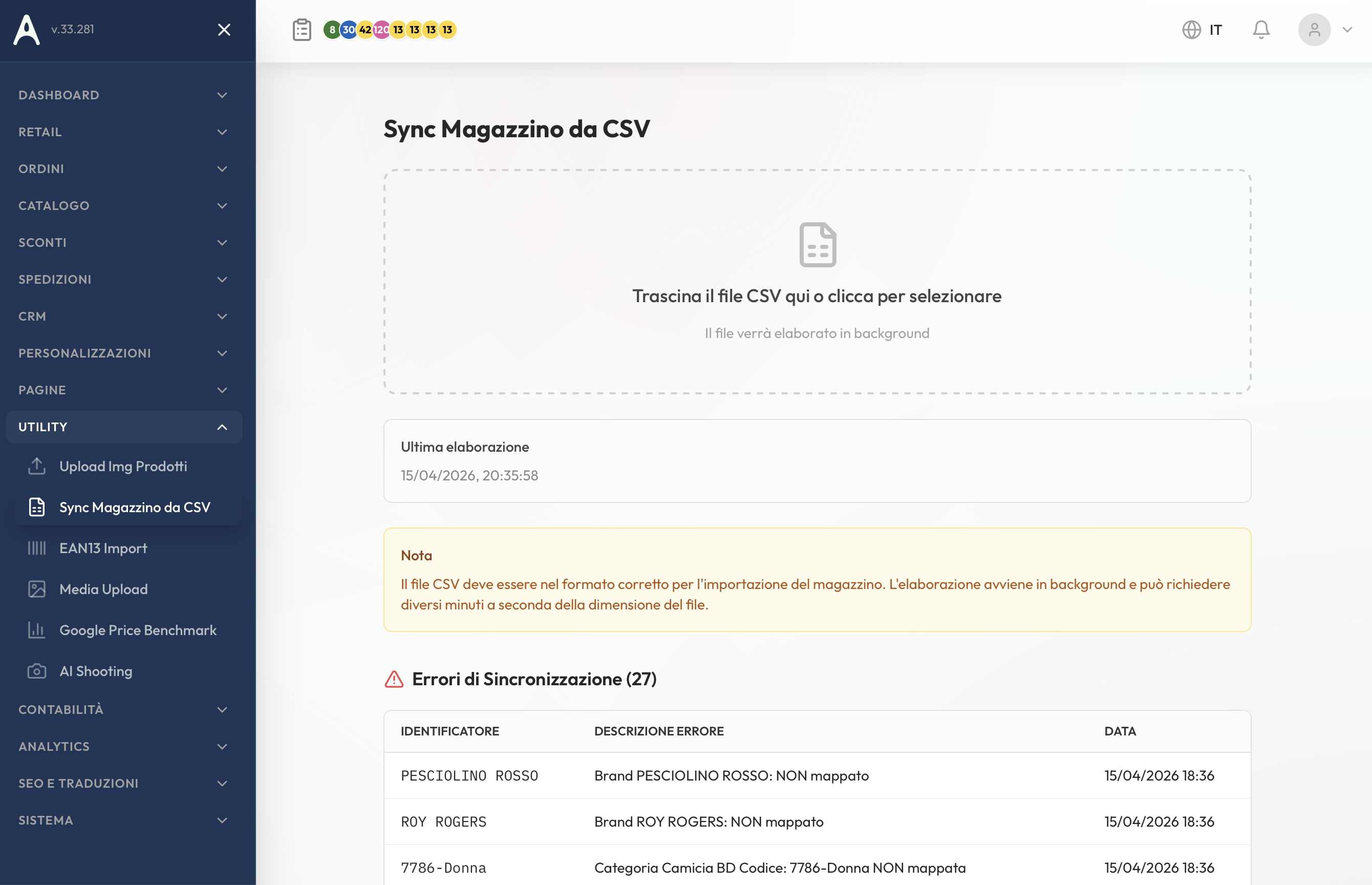Click the IDENTIFICATORE column header

point(449,731)
